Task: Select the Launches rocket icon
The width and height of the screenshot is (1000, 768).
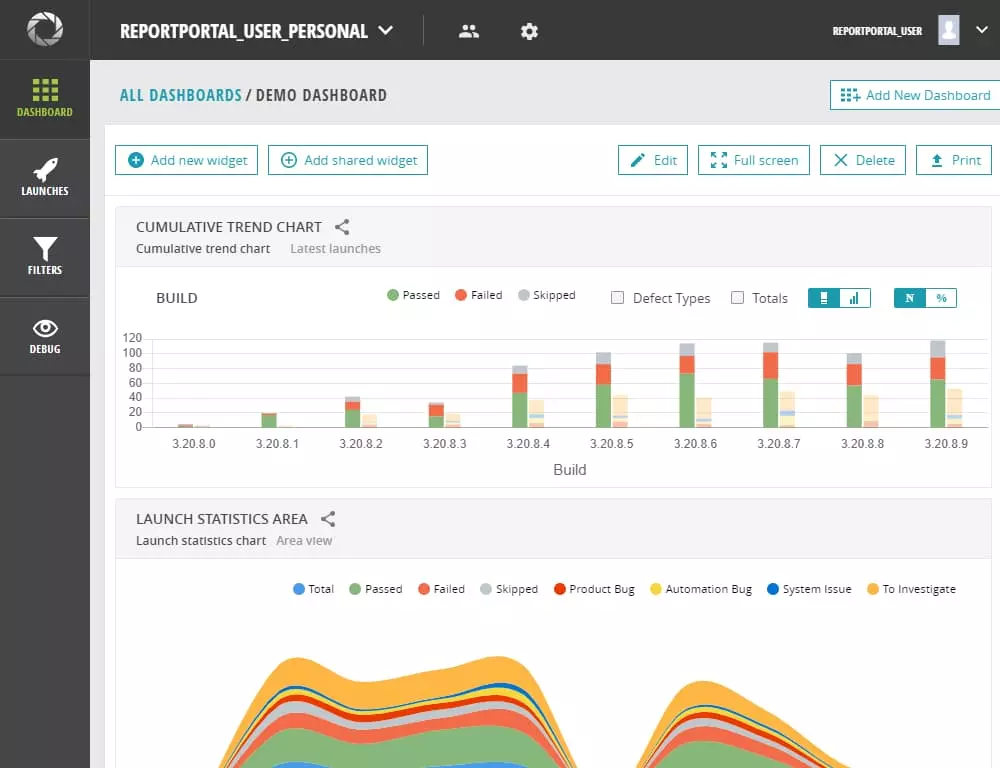Action: [x=44, y=168]
